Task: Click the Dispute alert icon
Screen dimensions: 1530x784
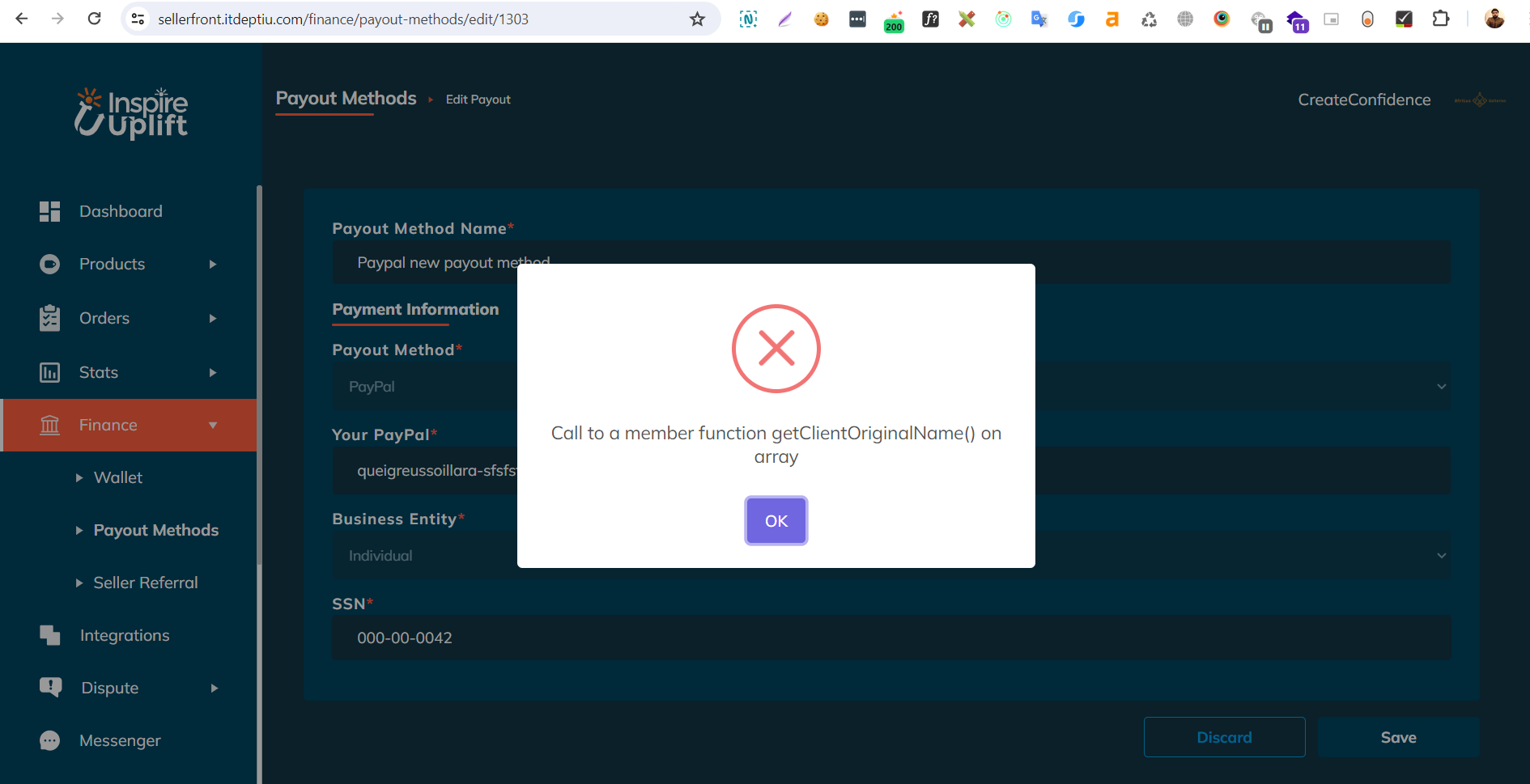Action: [x=49, y=688]
